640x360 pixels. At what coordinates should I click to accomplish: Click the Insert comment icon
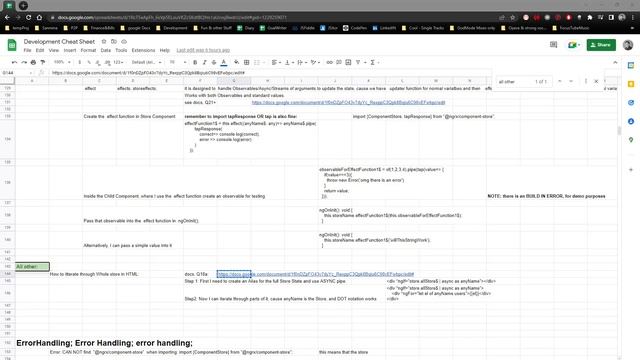point(339,62)
